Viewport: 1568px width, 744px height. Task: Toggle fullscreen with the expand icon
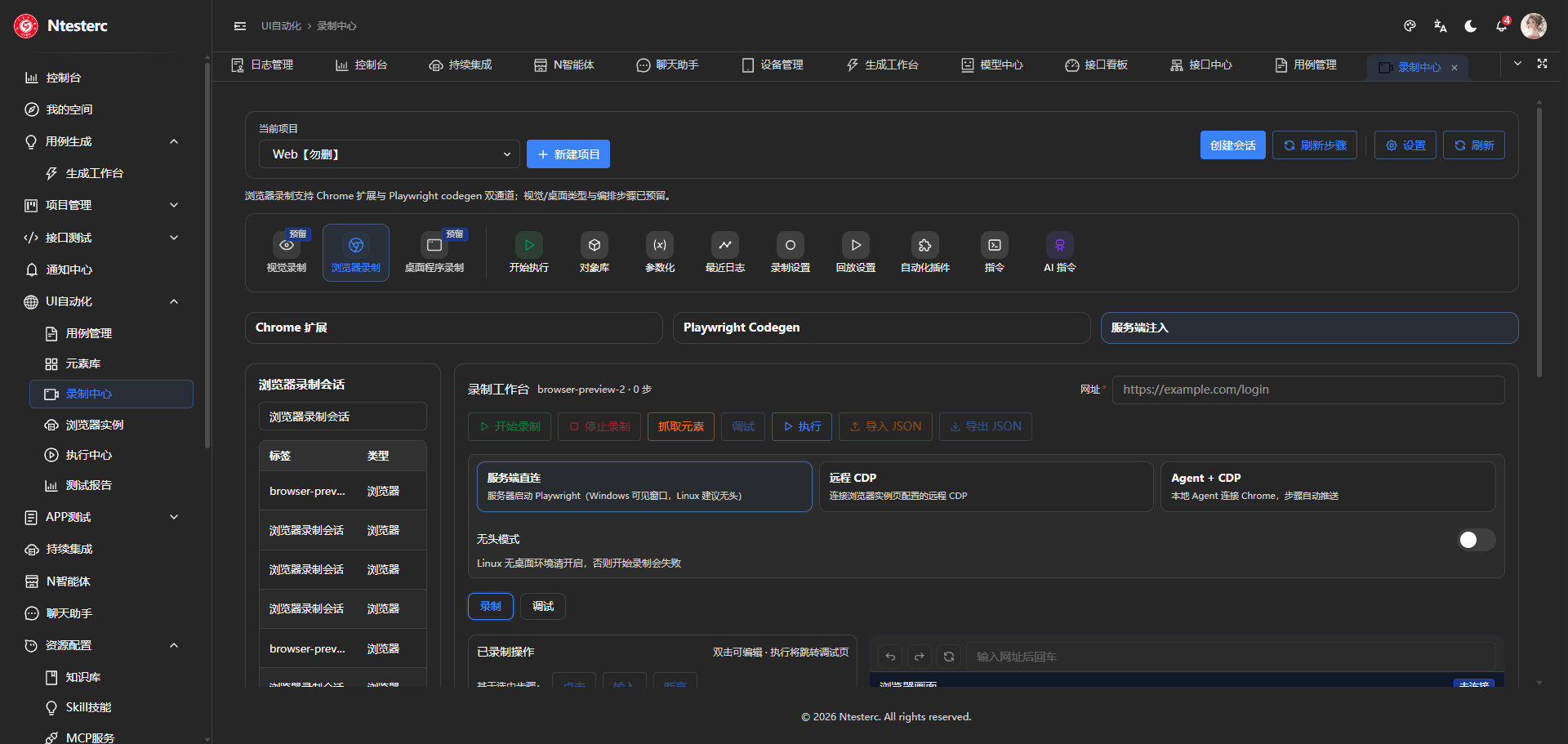pos(1542,64)
